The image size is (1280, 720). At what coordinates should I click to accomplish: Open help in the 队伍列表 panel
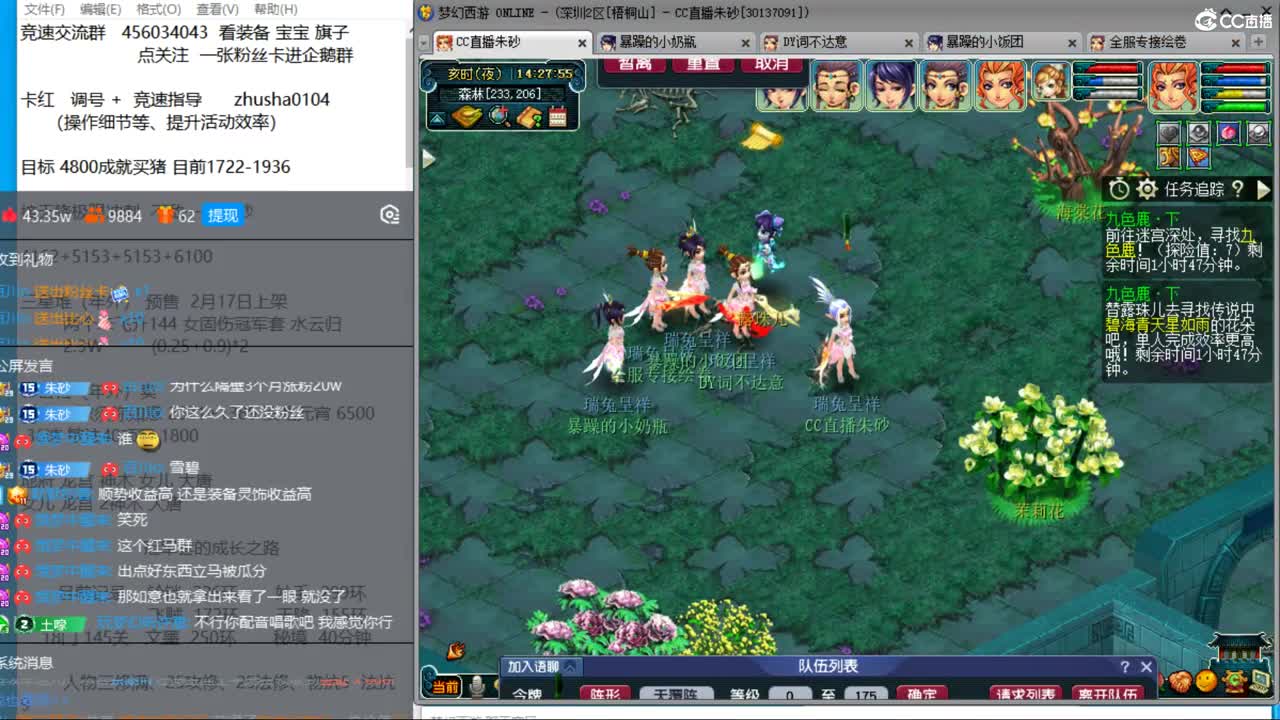[1125, 667]
